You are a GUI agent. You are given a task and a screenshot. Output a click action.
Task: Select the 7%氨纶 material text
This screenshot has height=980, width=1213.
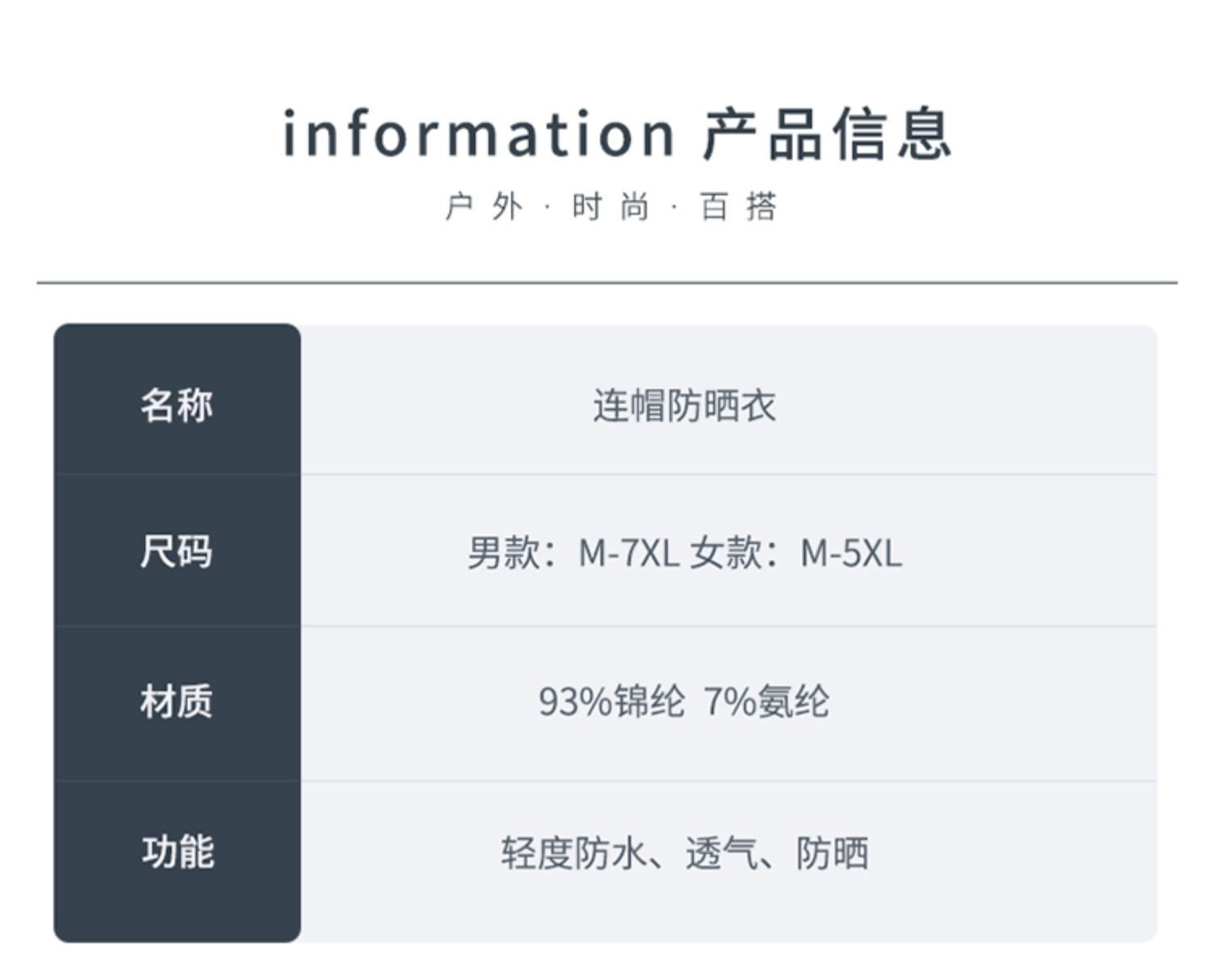click(766, 702)
